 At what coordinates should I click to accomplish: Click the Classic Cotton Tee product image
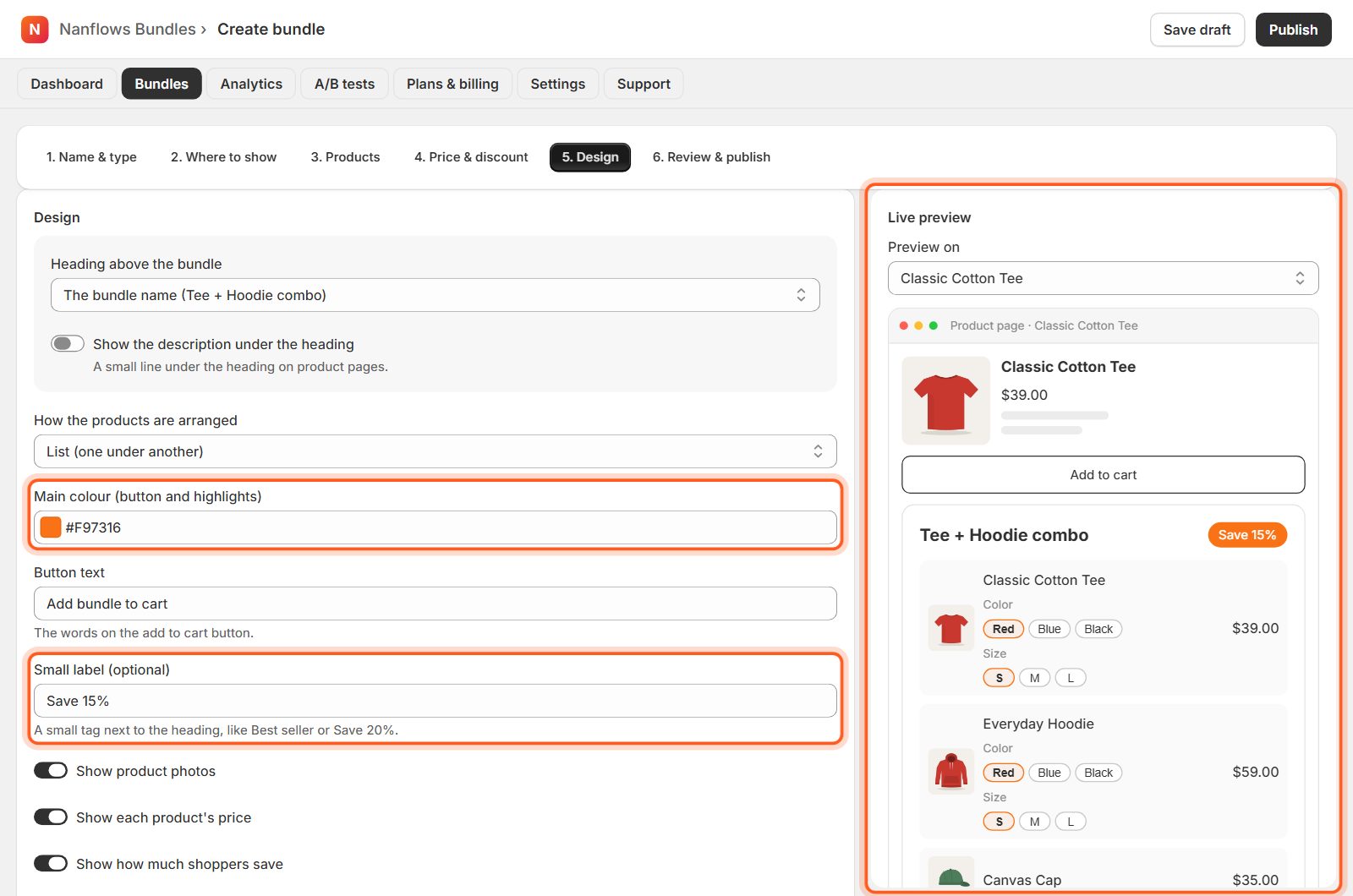[945, 401]
